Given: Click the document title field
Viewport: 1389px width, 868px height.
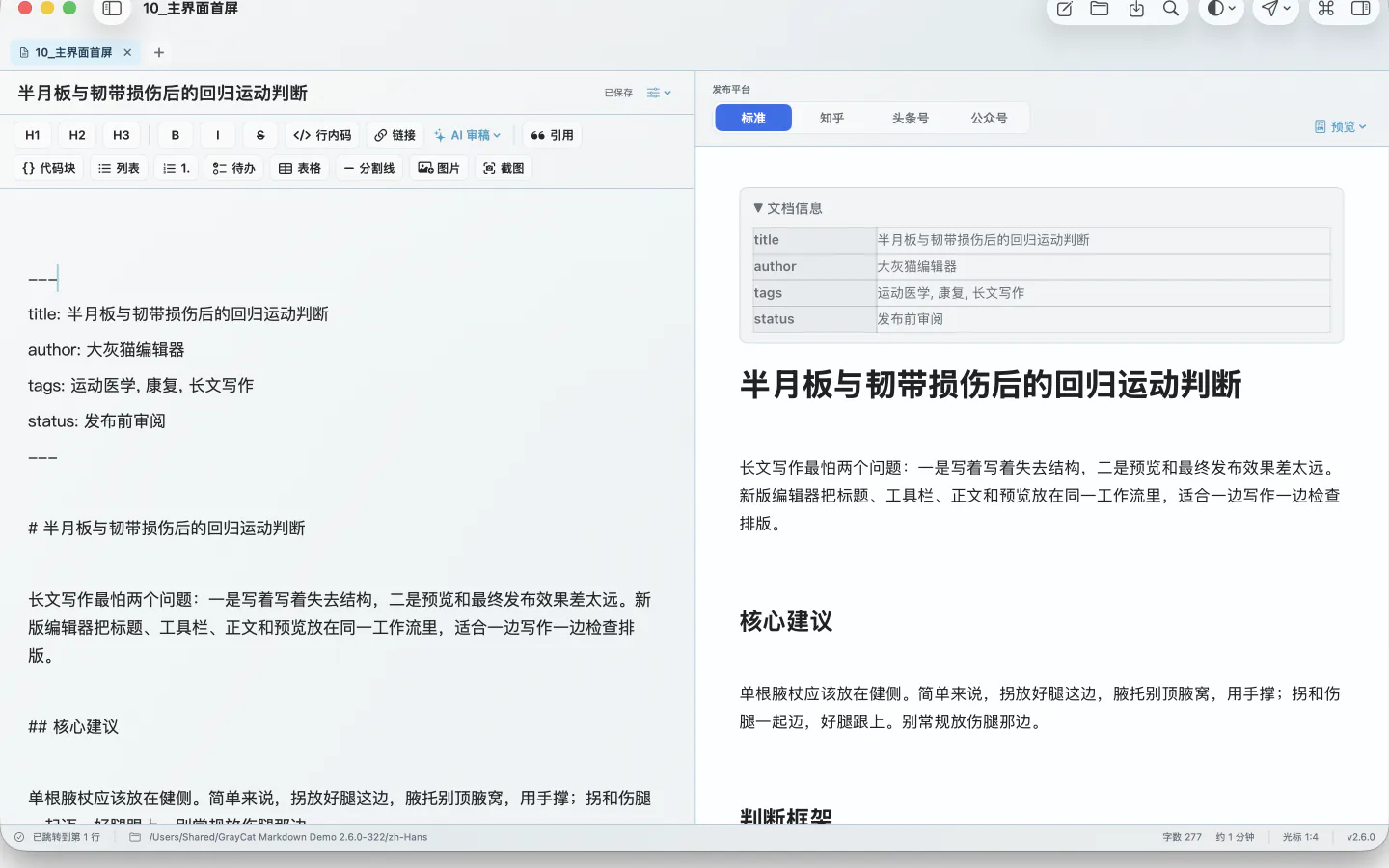Looking at the screenshot, I should [x=162, y=93].
